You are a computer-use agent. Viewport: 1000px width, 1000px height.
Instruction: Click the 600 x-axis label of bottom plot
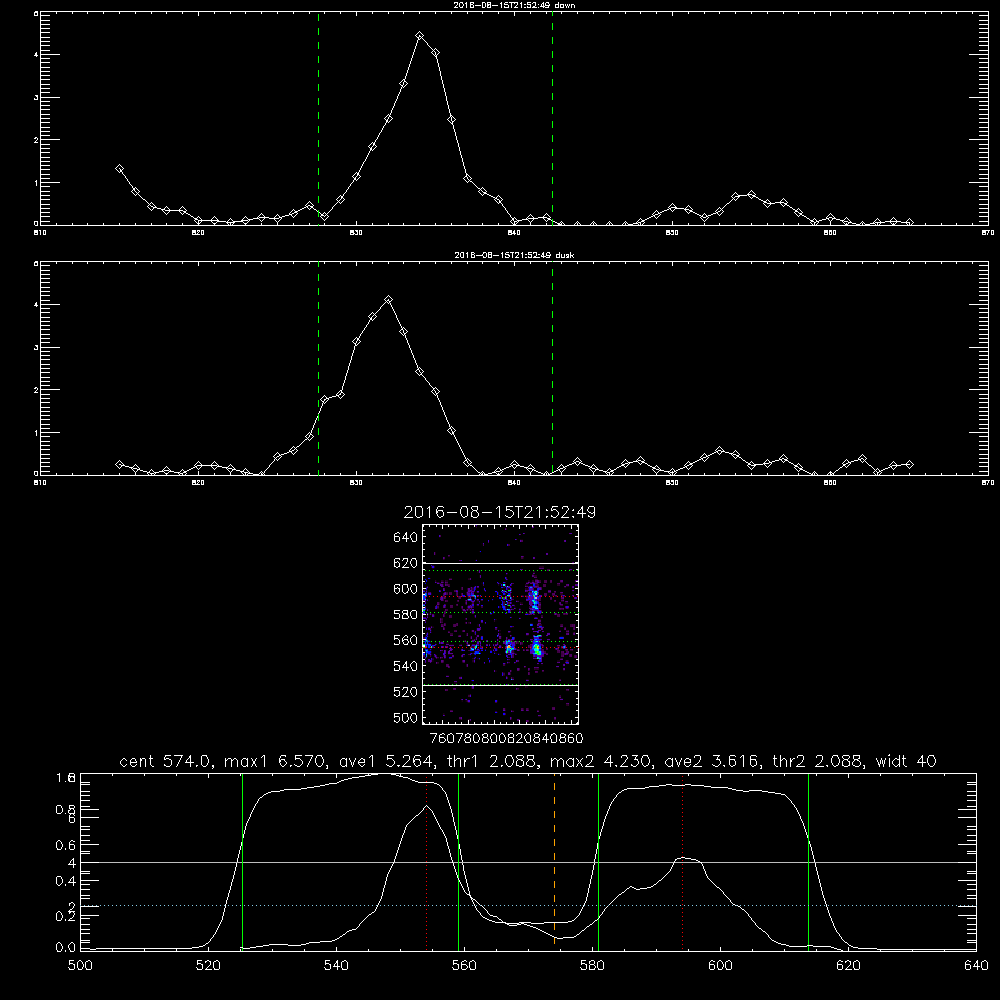tap(721, 966)
